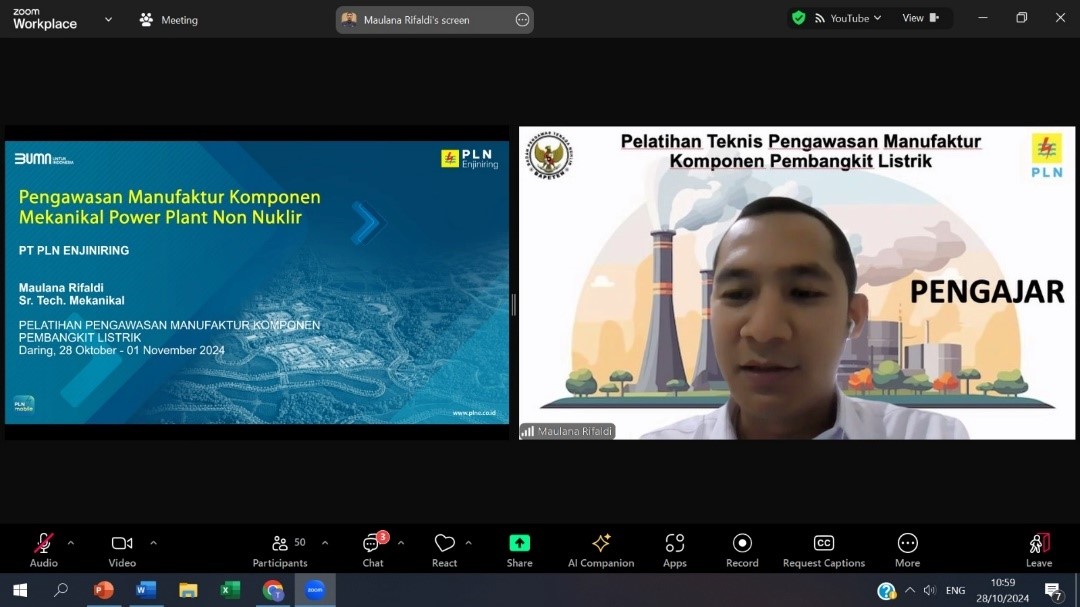This screenshot has height=607, width=1080.
Task: Open Windows taskbar search
Action: (x=61, y=590)
